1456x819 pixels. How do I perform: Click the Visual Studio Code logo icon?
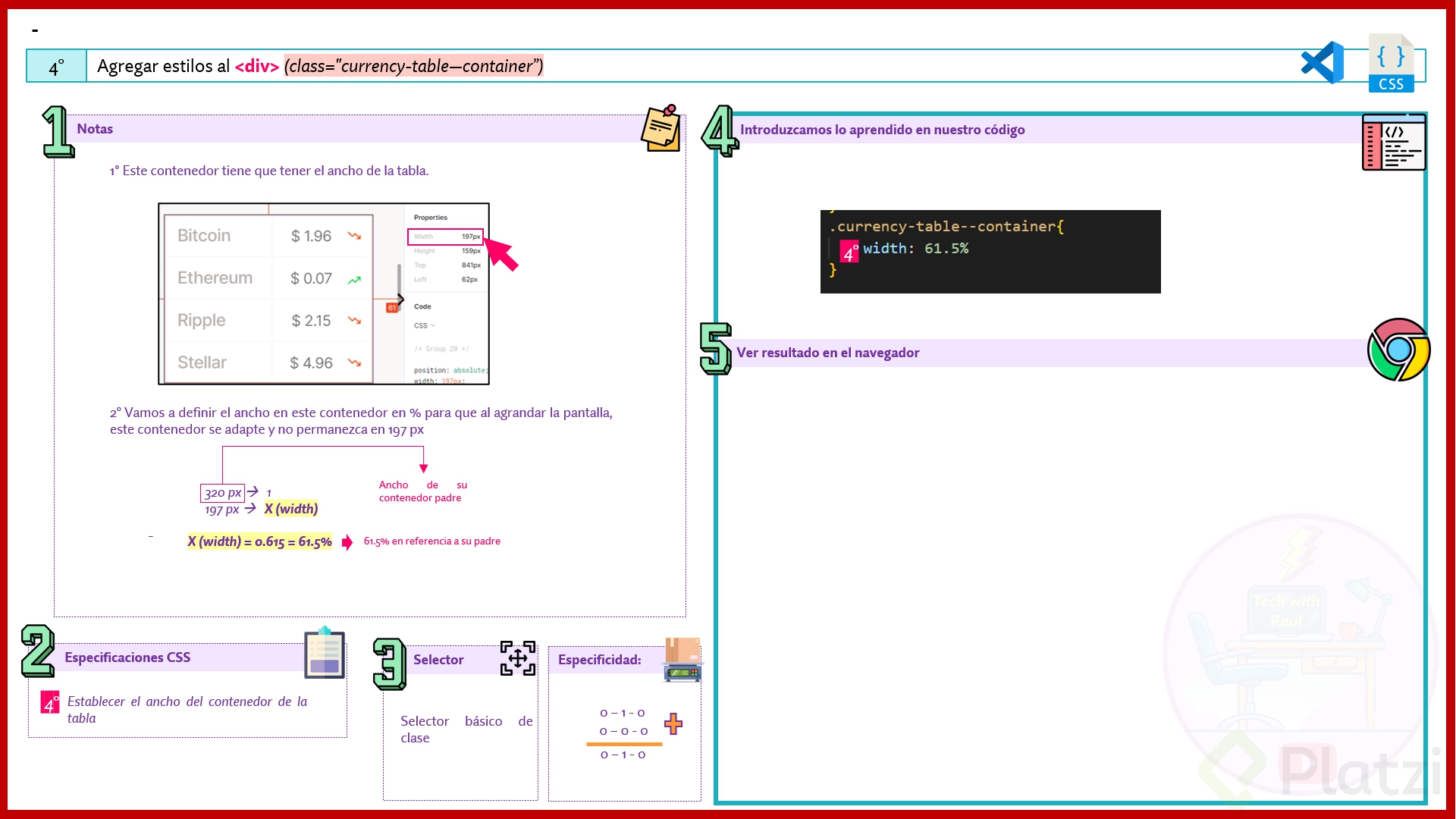[x=1323, y=63]
